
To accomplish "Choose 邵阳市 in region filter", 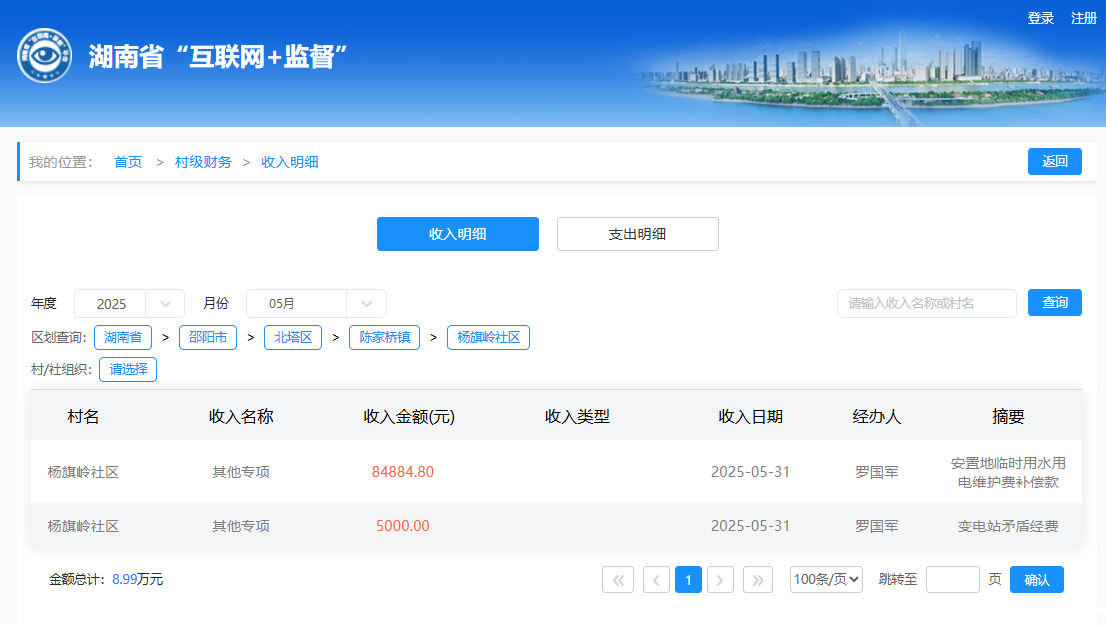I will pos(208,337).
